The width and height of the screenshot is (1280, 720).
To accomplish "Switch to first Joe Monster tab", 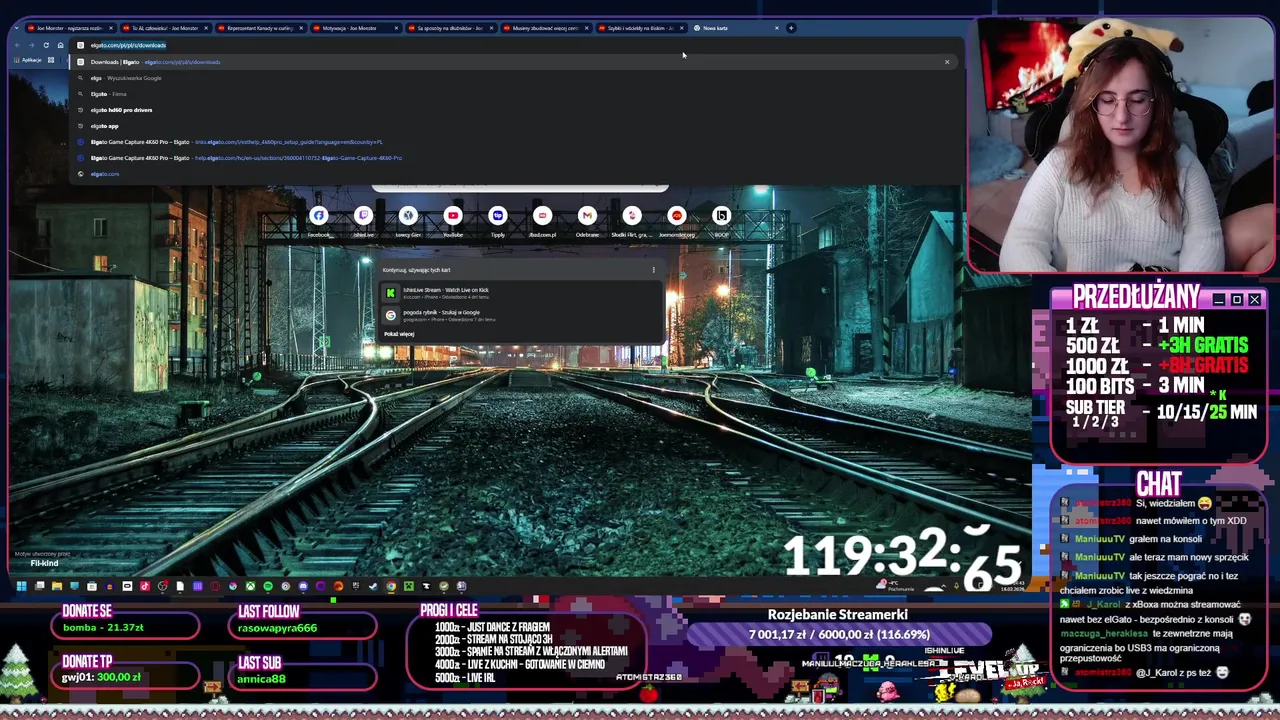I will click(70, 28).
